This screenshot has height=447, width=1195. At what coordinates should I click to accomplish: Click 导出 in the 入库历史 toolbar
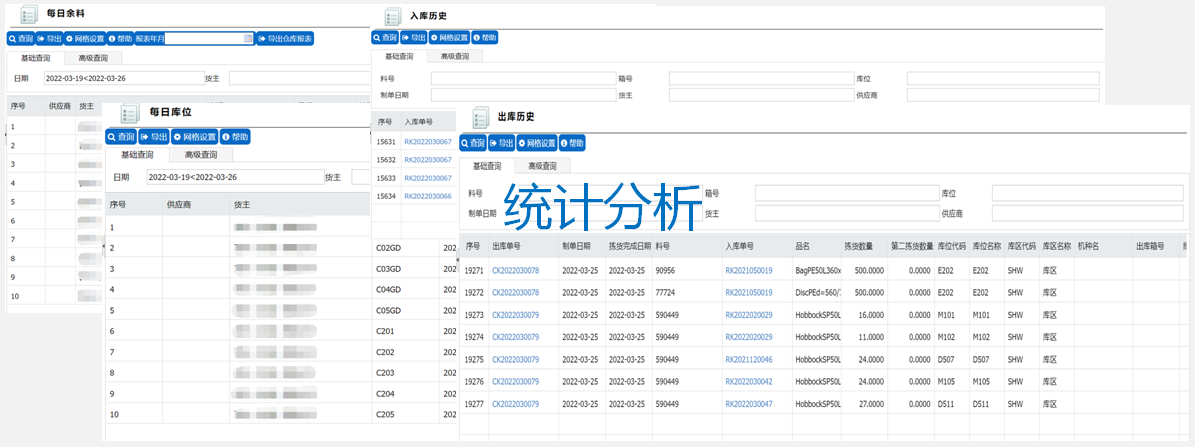413,37
